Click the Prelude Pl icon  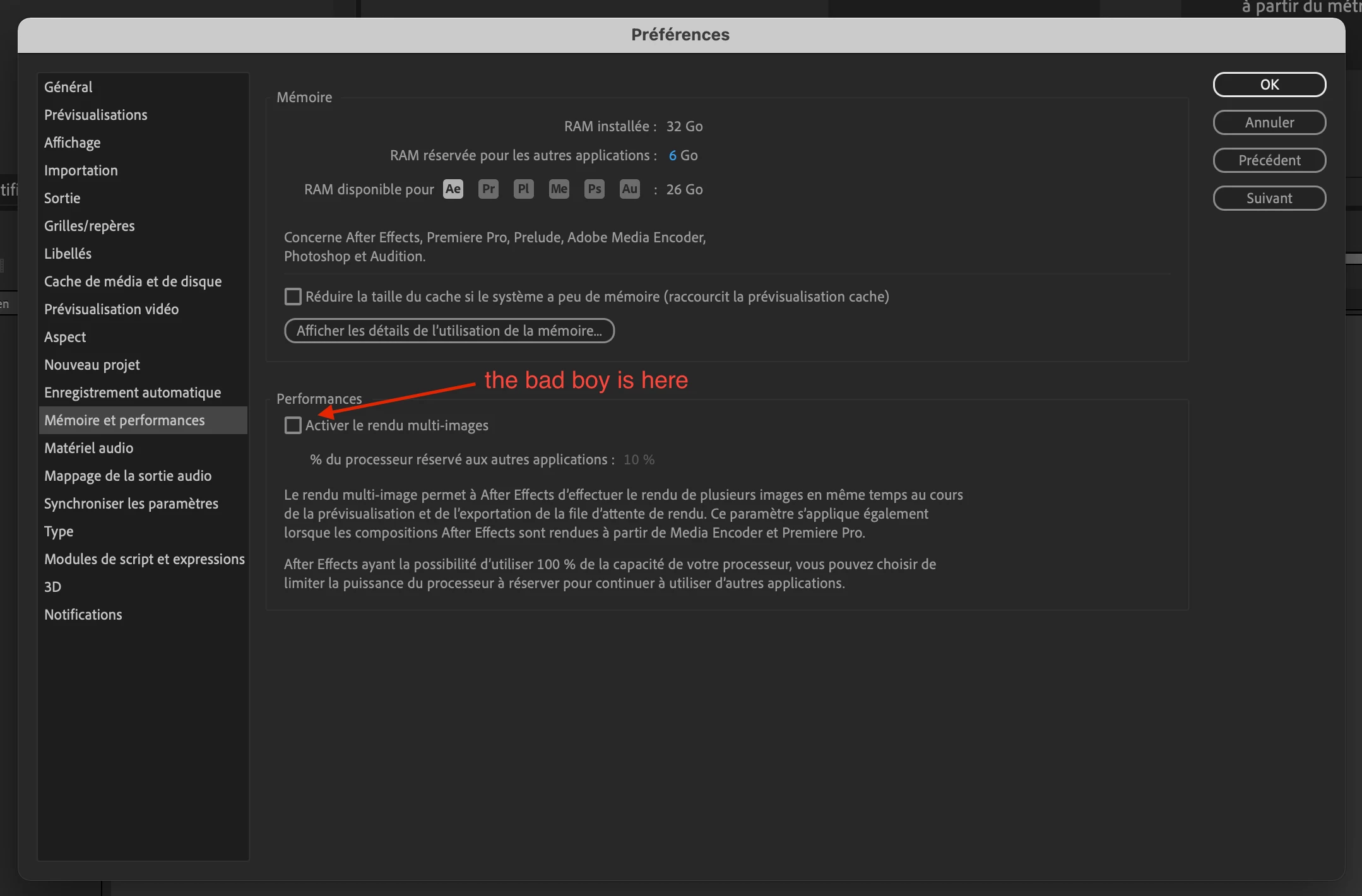click(523, 189)
